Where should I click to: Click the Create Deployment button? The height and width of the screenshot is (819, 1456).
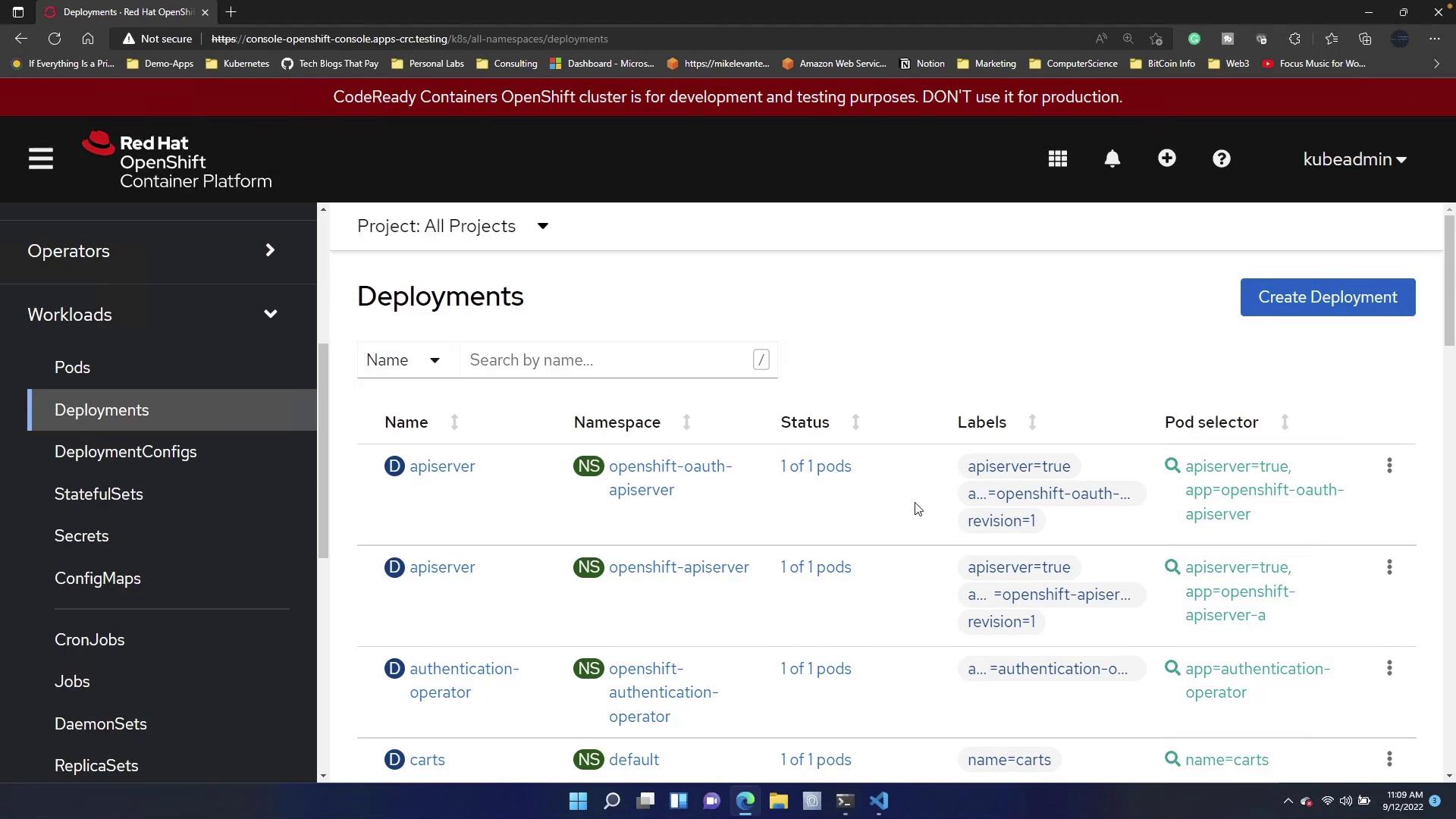click(1327, 297)
